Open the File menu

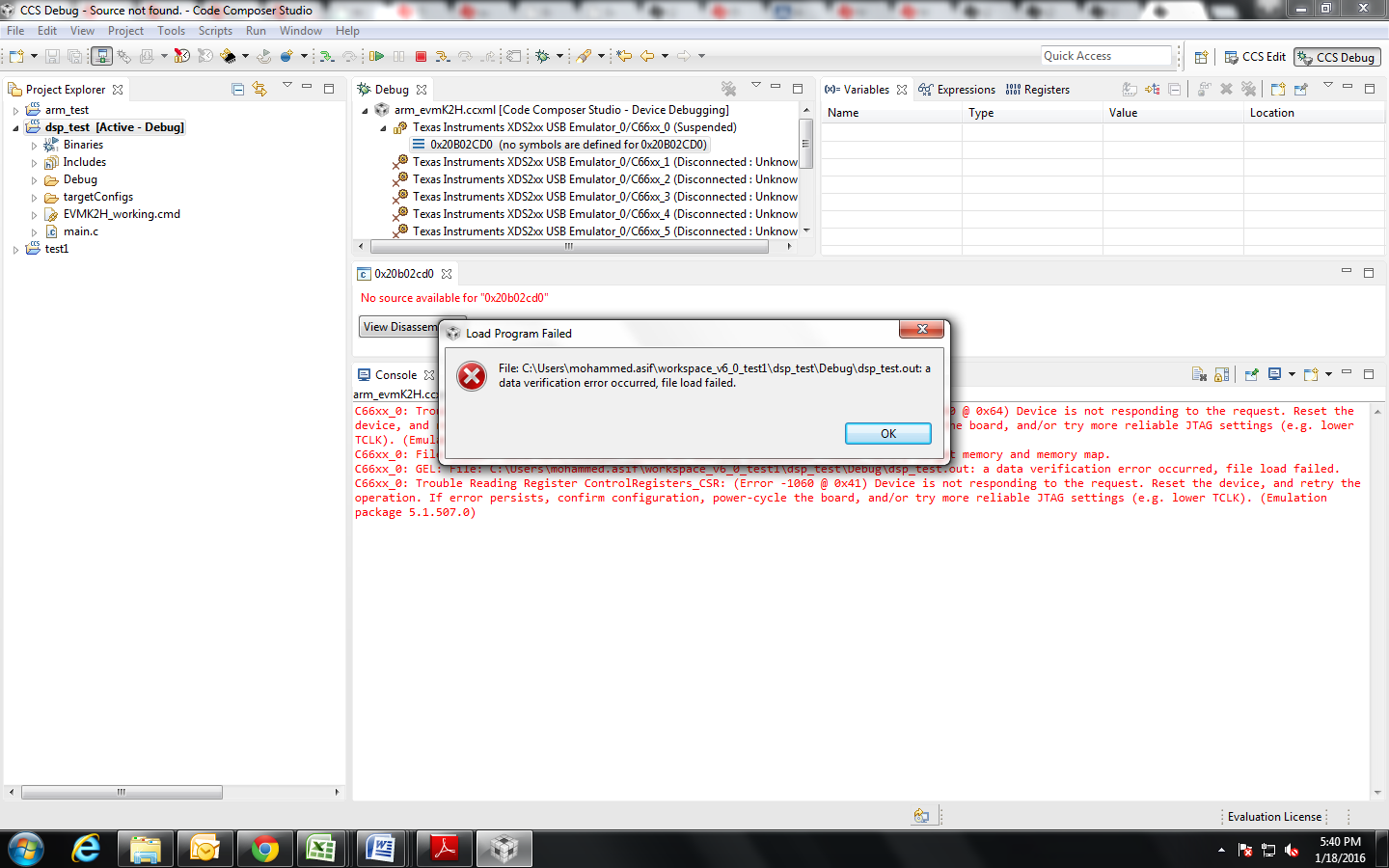pos(15,31)
